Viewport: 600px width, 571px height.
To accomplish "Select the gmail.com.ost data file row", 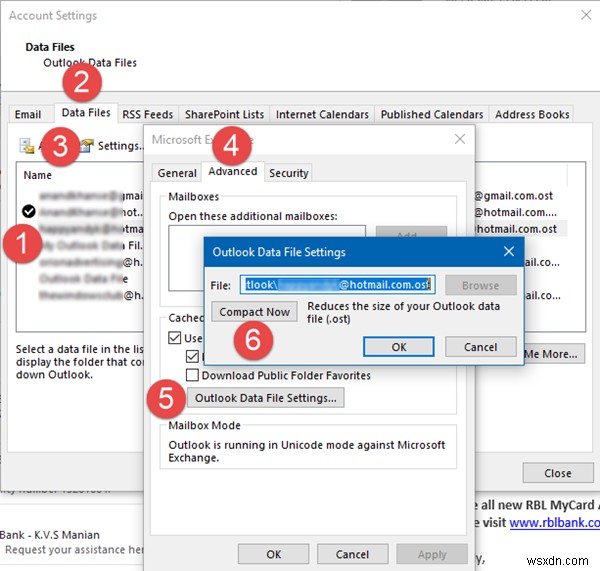I will (x=90, y=196).
